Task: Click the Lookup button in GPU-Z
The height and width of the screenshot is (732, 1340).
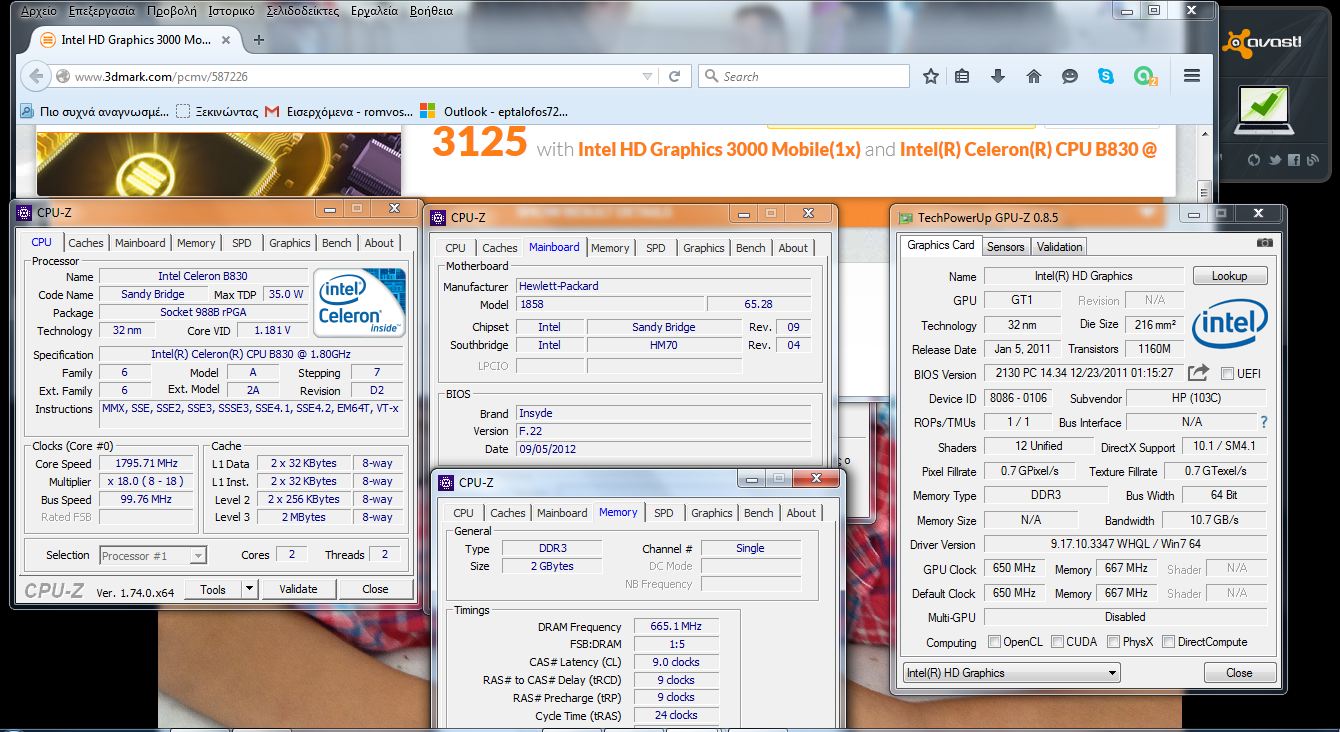Action: [1229, 276]
